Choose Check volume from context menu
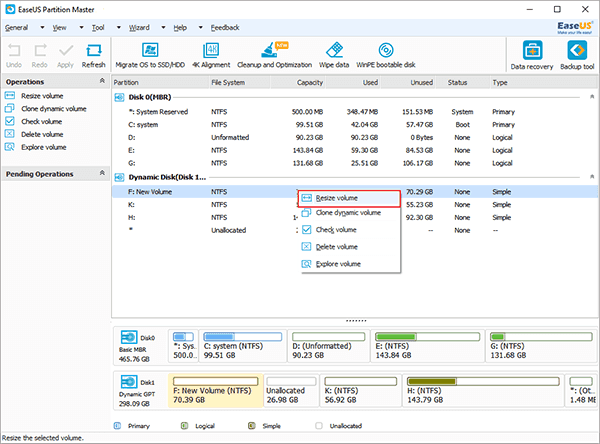The width and height of the screenshot is (600, 444). point(349,230)
